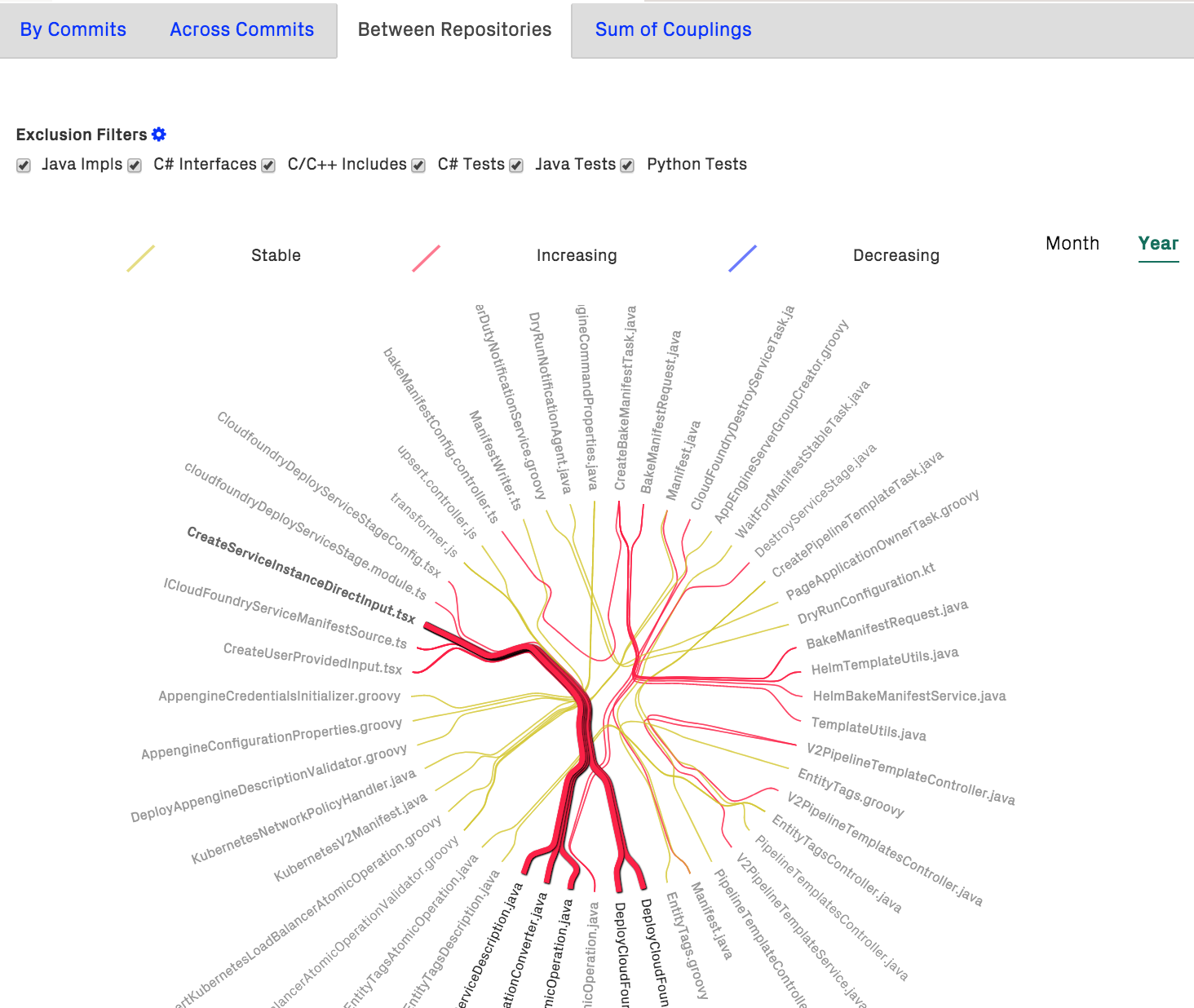This screenshot has height=1008, width=1194.
Task: Click the Stable legend label
Action: [276, 255]
